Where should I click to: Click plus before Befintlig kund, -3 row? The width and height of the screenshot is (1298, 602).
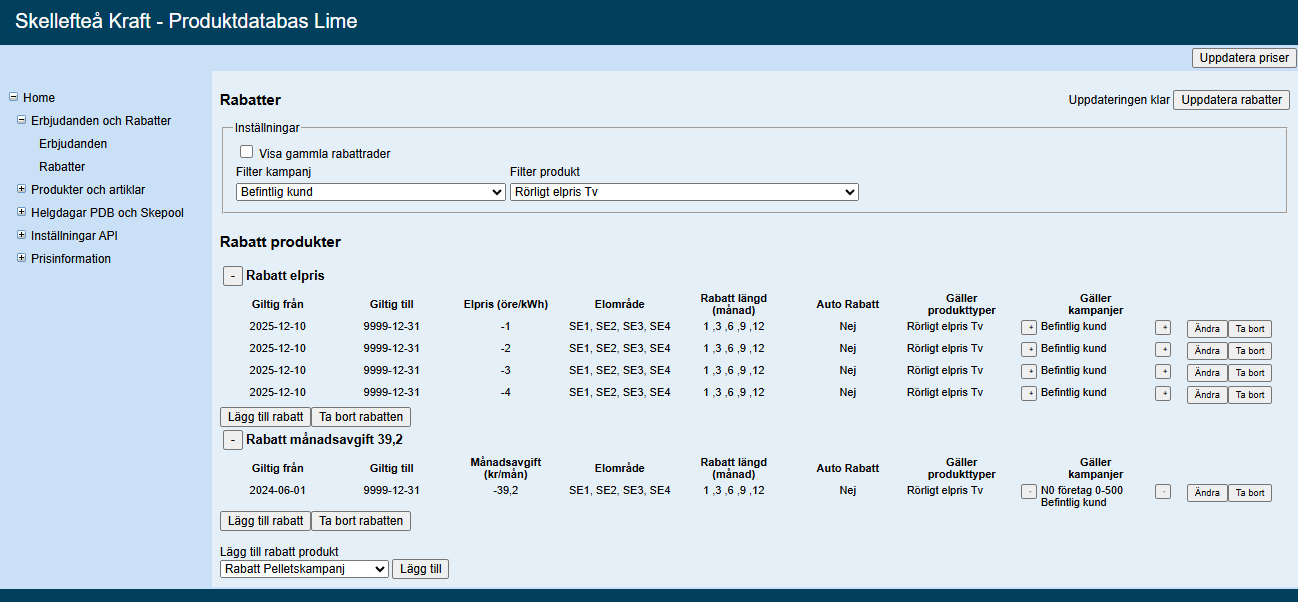[1028, 371]
